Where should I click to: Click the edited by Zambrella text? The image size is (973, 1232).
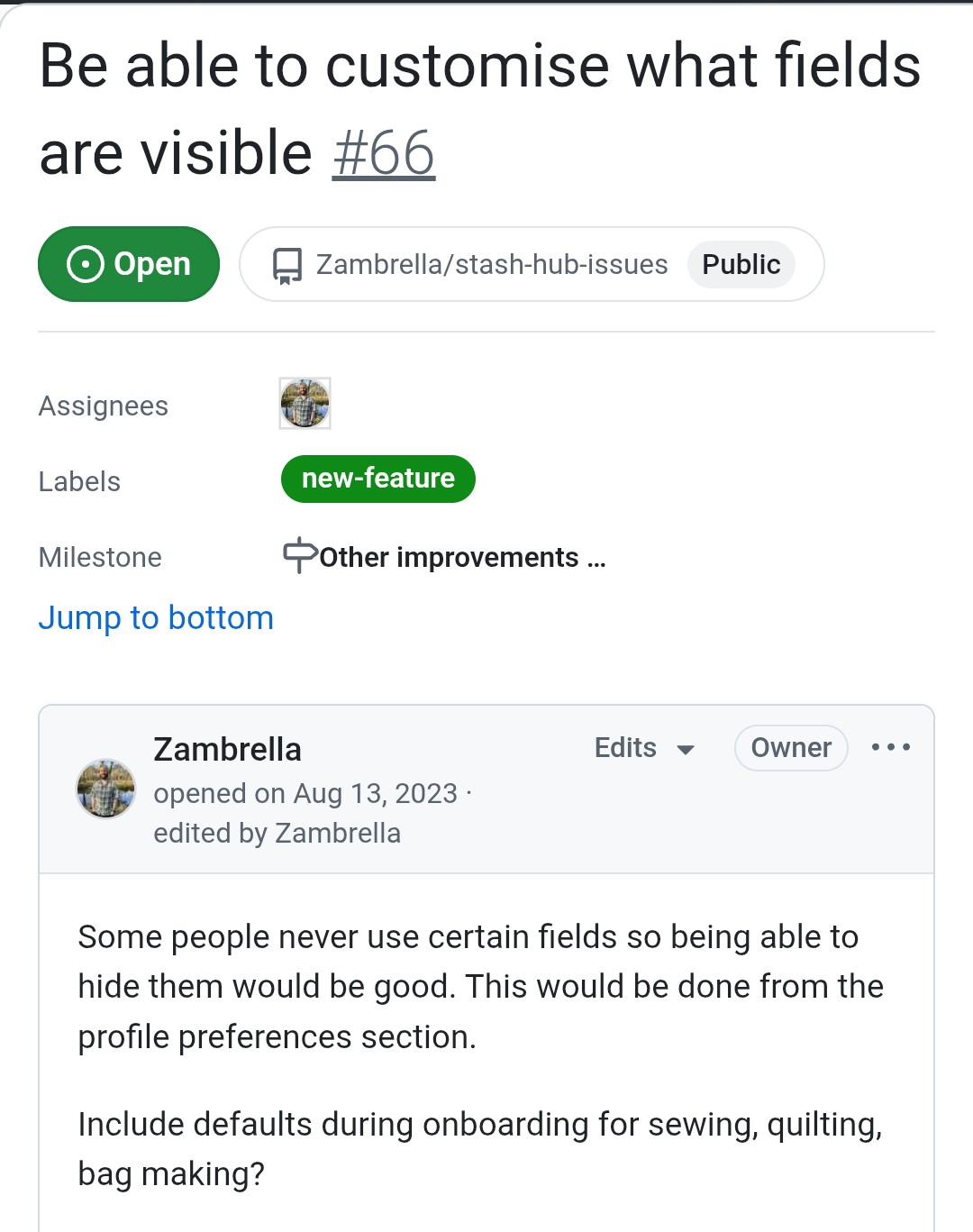(x=277, y=833)
